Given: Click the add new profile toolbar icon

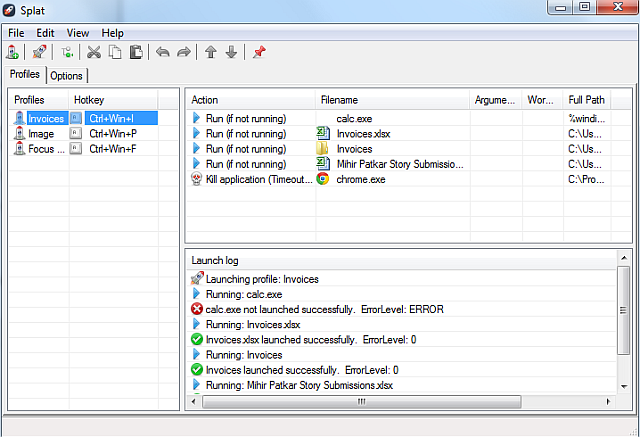Looking at the screenshot, I should click(x=14, y=52).
